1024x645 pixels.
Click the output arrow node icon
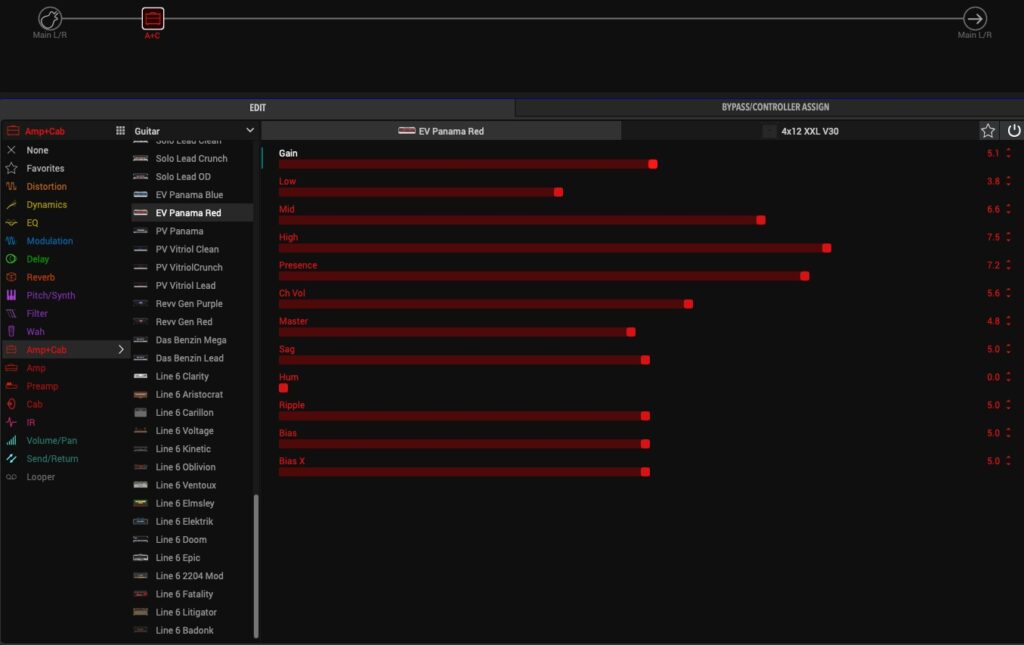[x=974, y=18]
